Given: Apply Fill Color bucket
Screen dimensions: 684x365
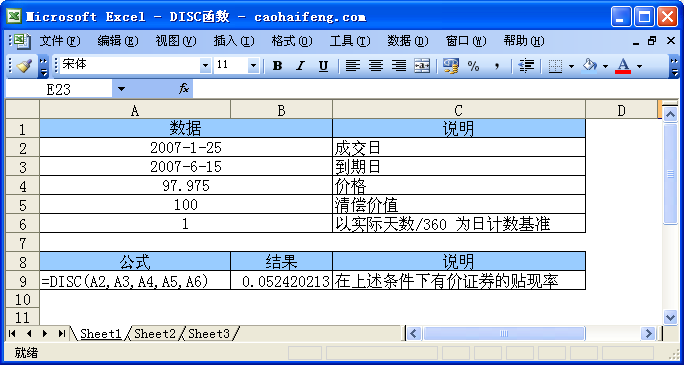Looking at the screenshot, I should pos(589,66).
